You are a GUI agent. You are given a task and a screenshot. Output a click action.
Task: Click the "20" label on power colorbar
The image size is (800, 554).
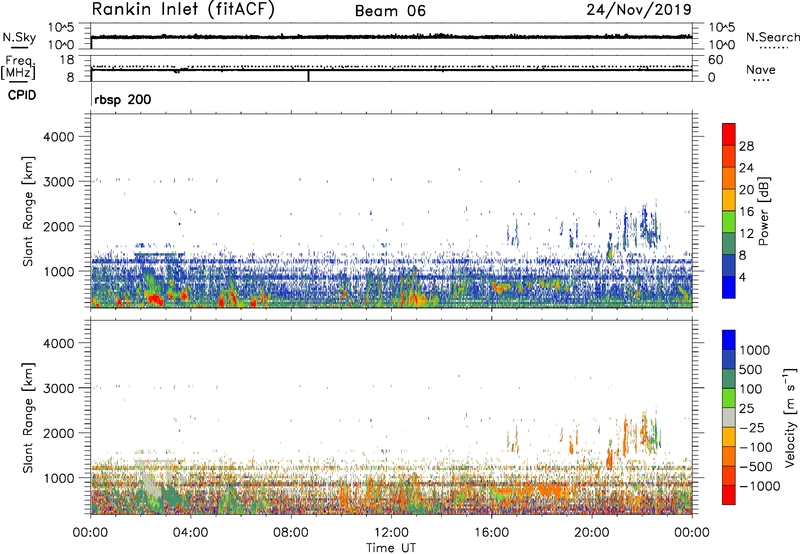tap(746, 190)
